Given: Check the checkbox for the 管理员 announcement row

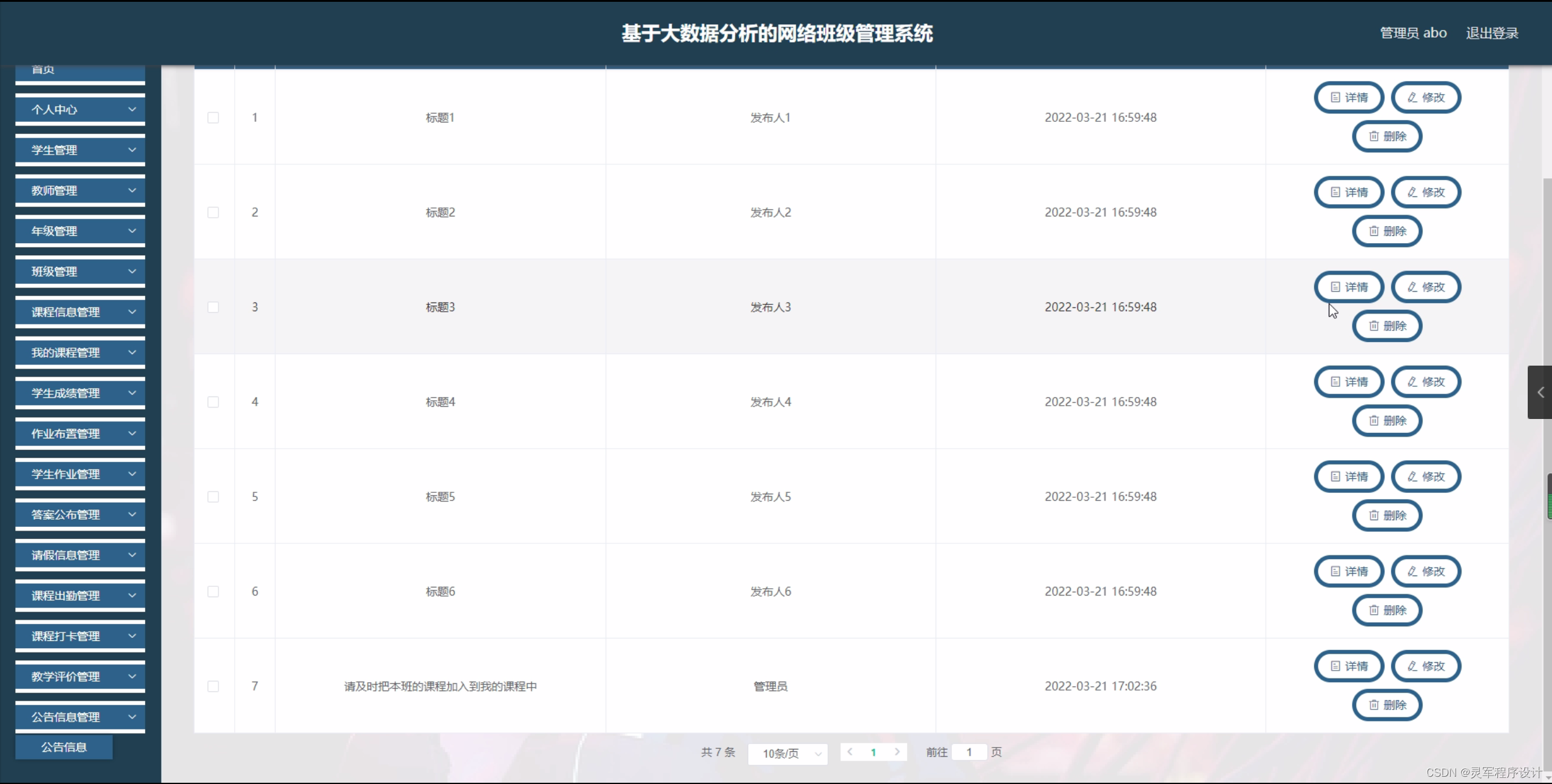Looking at the screenshot, I should coord(213,686).
